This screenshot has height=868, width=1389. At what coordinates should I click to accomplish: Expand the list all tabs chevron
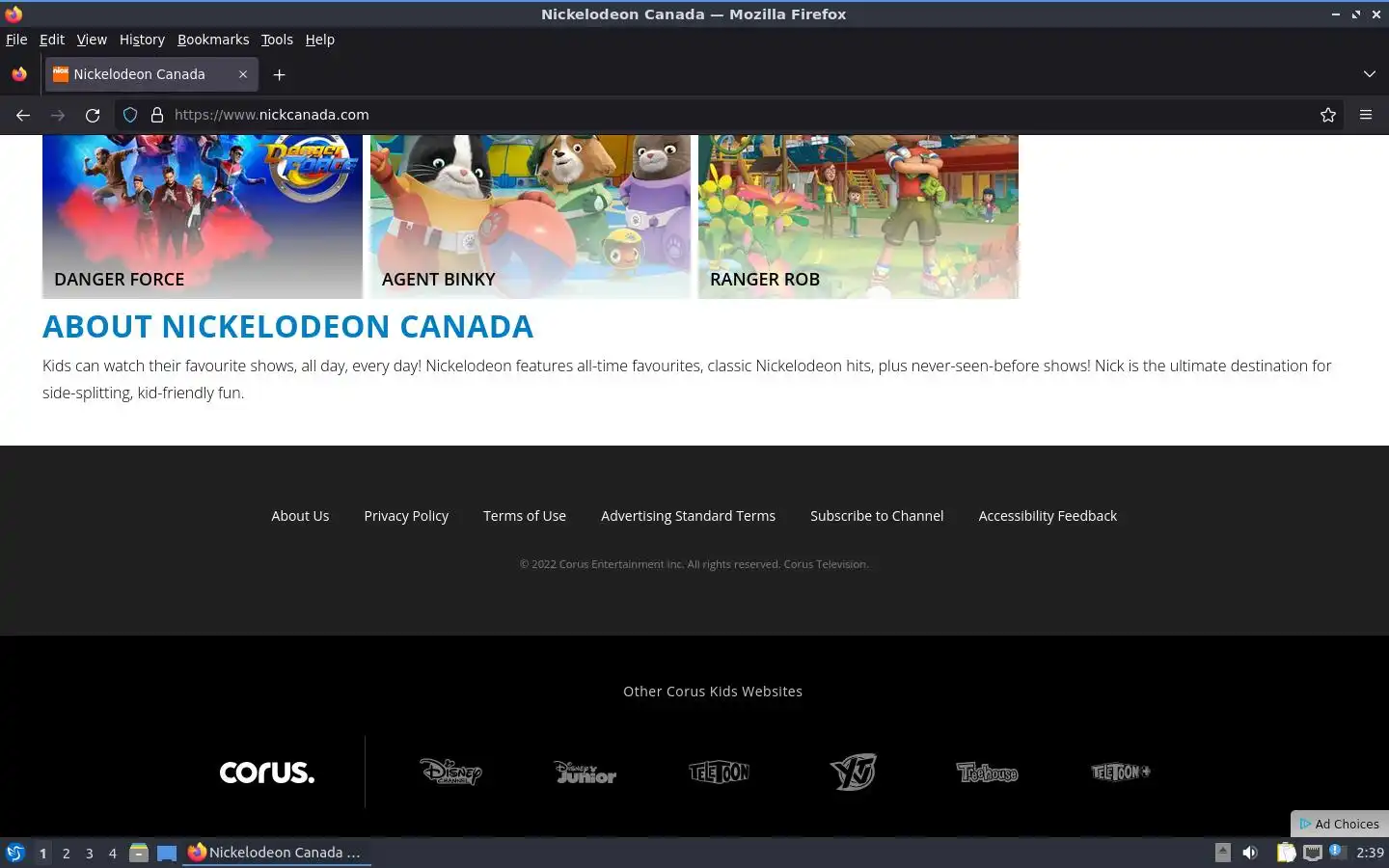[1370, 74]
